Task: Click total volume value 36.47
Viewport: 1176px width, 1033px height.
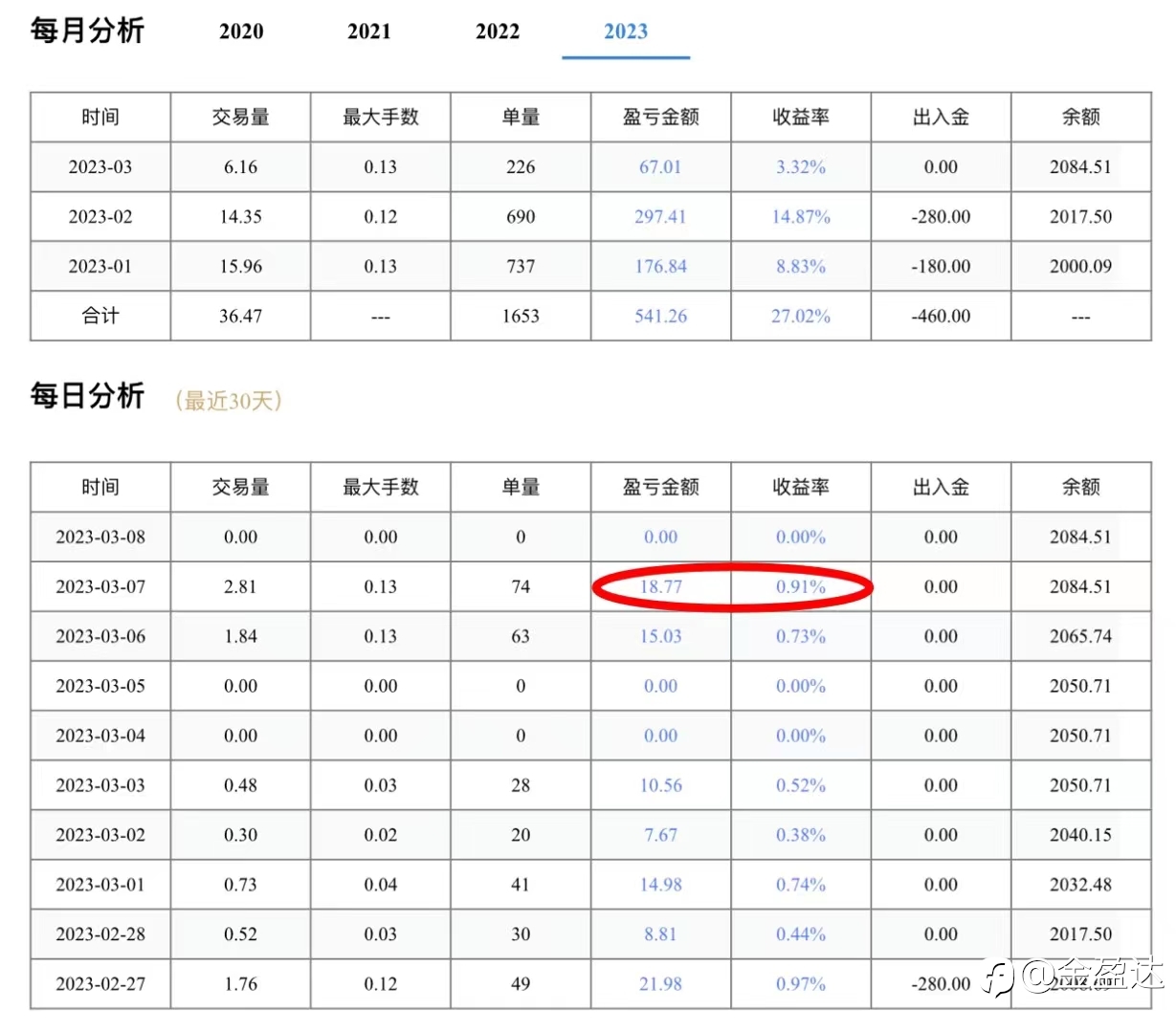Action: (x=240, y=317)
